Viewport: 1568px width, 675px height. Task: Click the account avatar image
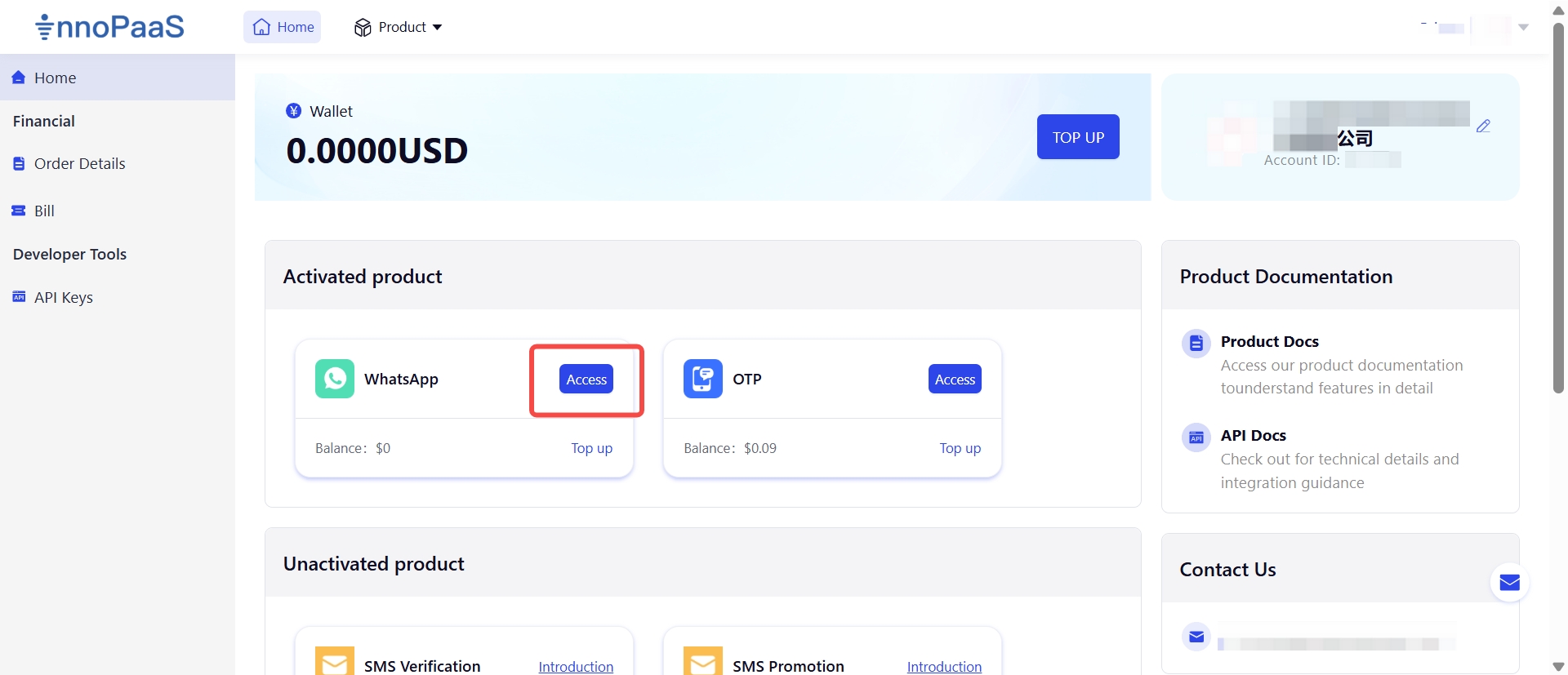point(1233,135)
